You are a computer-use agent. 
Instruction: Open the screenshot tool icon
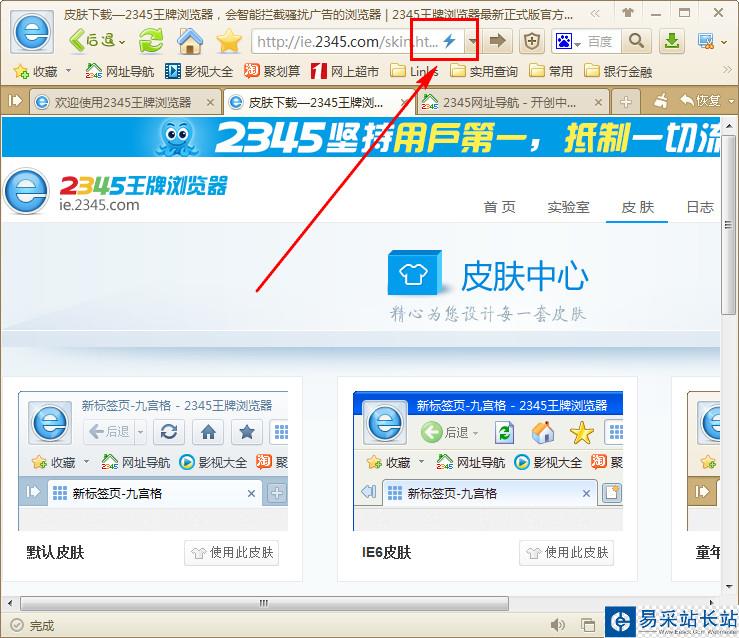tap(706, 41)
